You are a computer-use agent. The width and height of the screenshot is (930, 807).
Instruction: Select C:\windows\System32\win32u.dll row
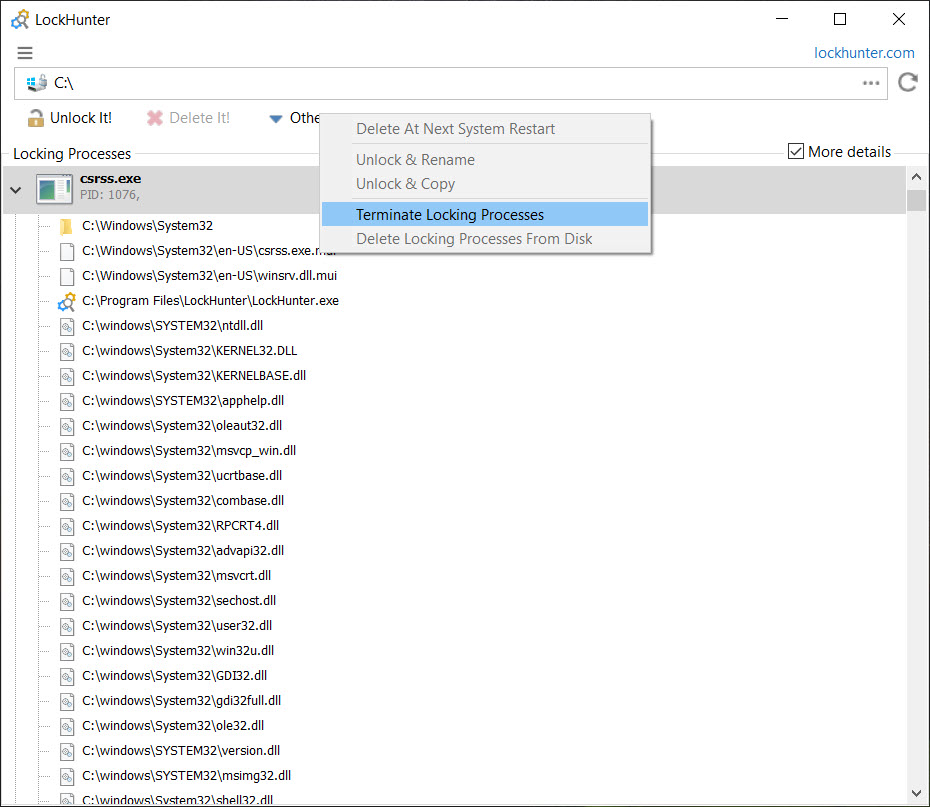coord(178,651)
